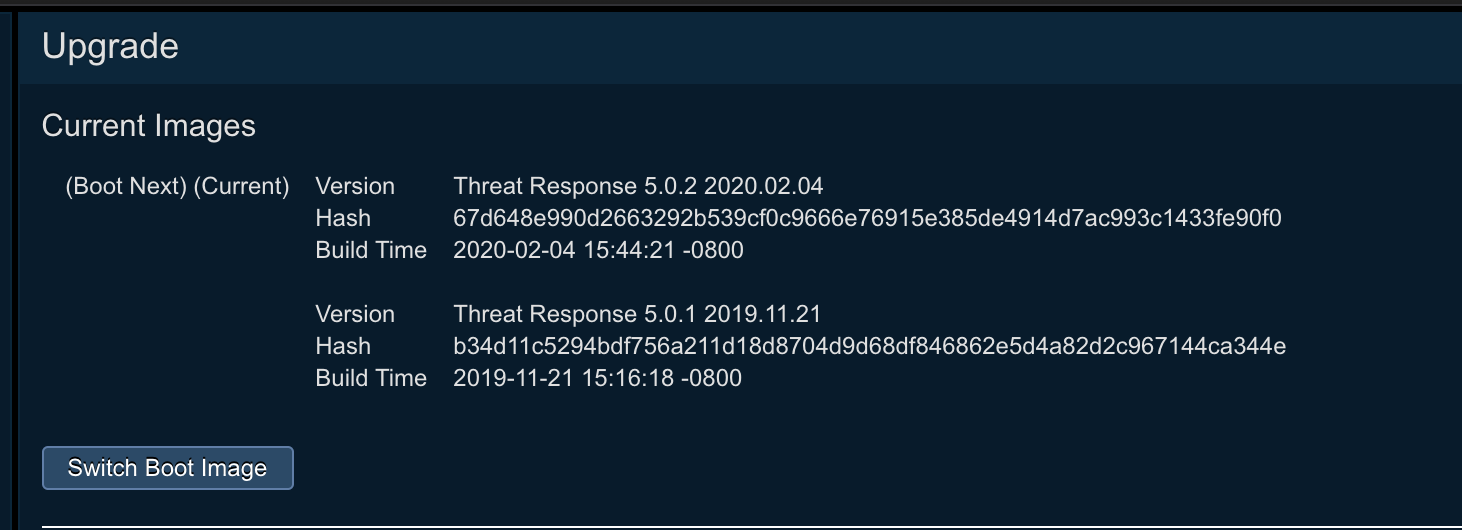Select the Threat Response 5.0.2 version text
The height and width of the screenshot is (530, 1462).
638,187
